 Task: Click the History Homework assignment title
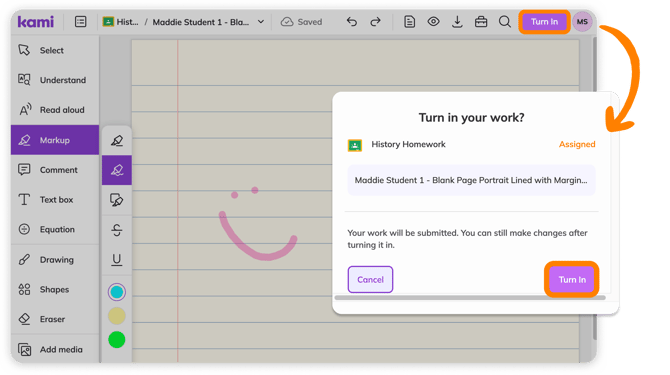408,144
